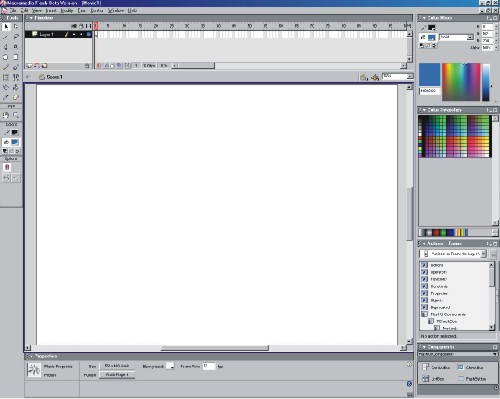Screen dimensions: 500x399
Task: Toggle visibility dot for Layer 1
Action: 74,34
